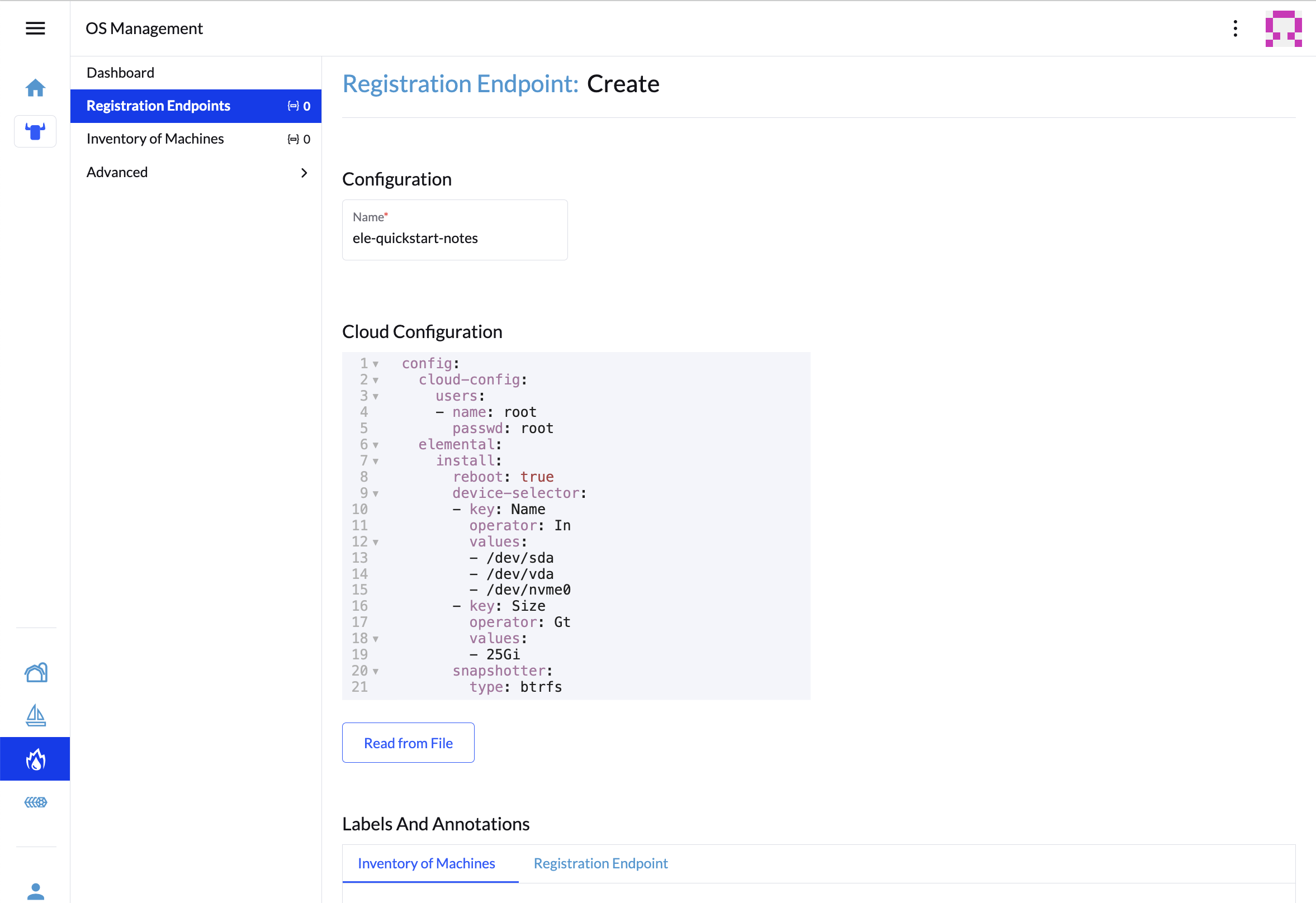Click the pink user avatar
Screen dimensions: 1316x903
pos(1283,28)
